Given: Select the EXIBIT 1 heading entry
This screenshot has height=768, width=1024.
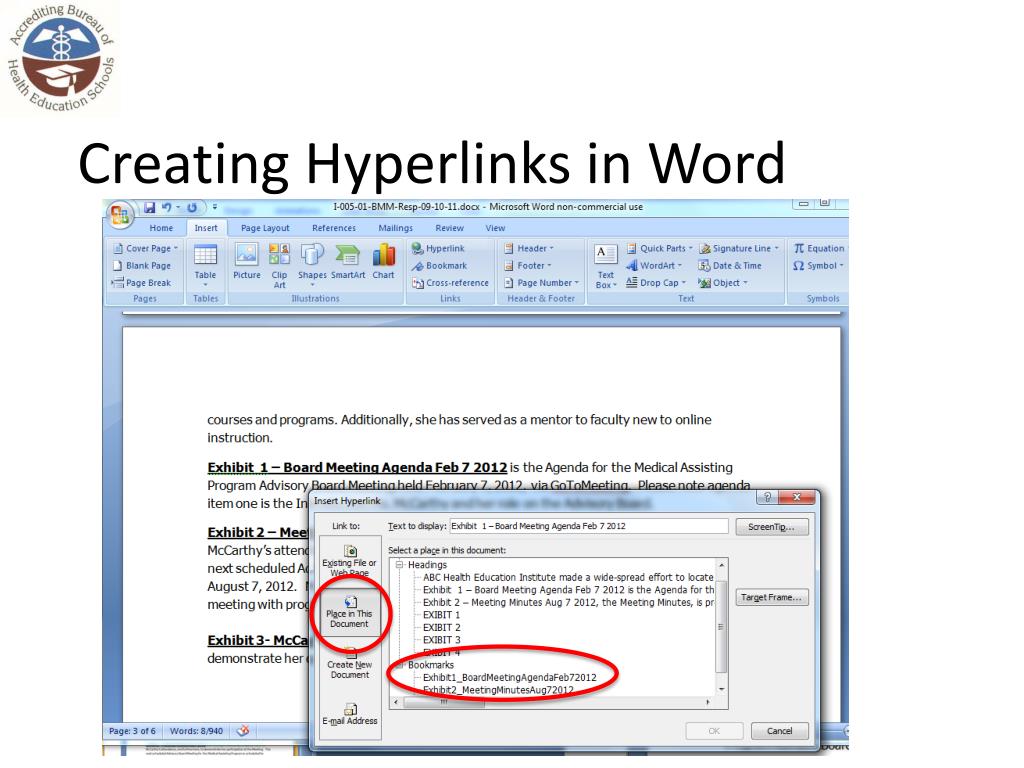Looking at the screenshot, I should point(441,615).
